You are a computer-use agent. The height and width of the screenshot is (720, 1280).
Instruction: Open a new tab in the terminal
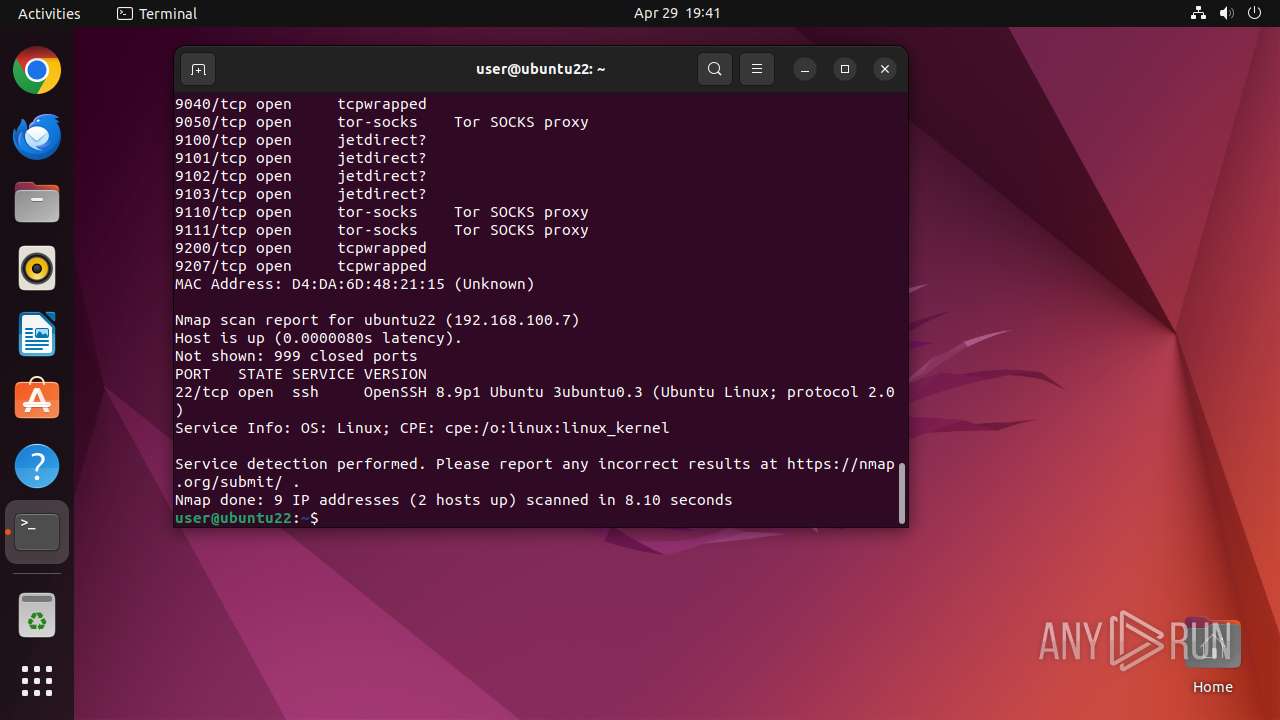click(198, 69)
